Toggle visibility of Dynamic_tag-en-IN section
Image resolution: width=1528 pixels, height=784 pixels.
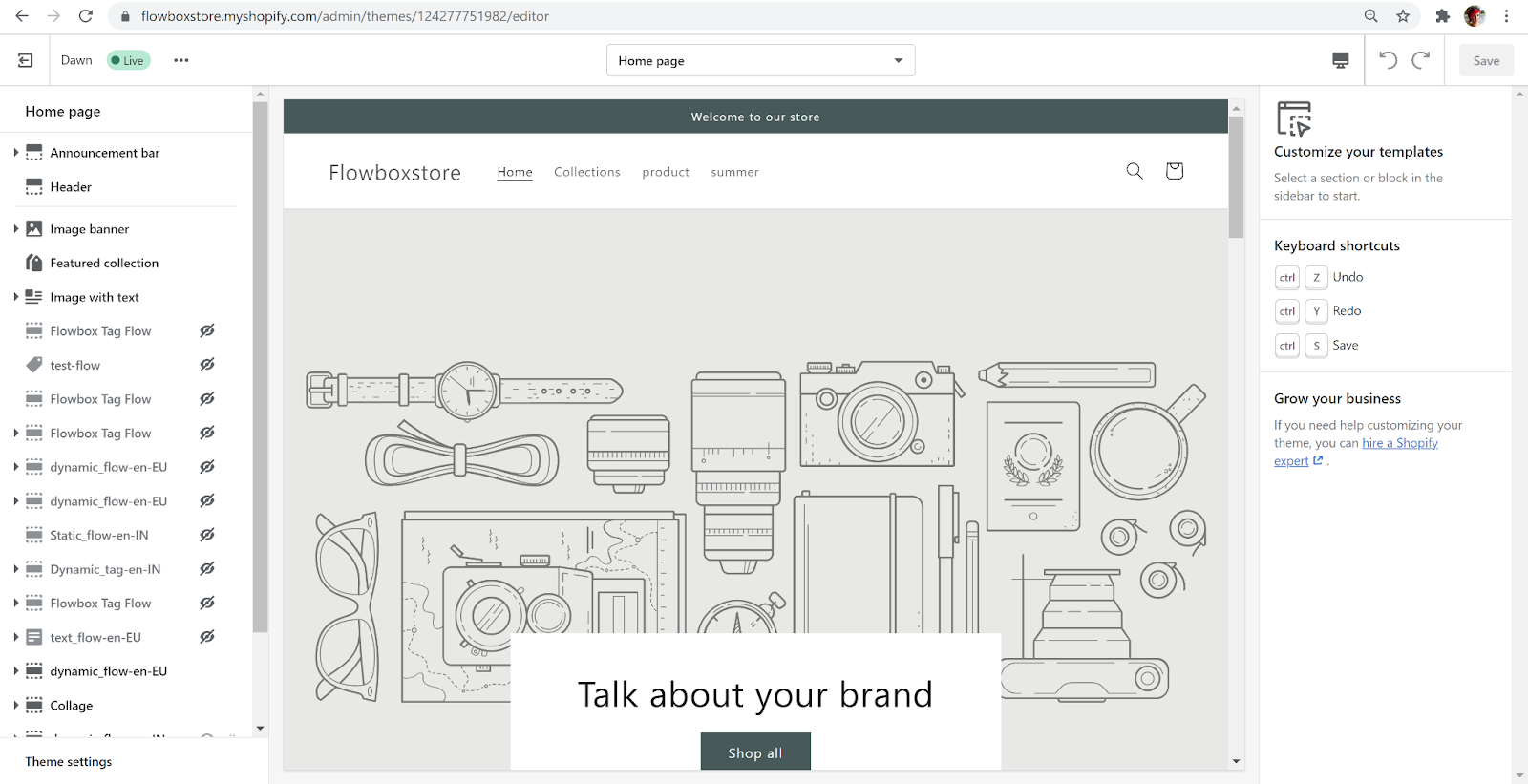click(207, 569)
